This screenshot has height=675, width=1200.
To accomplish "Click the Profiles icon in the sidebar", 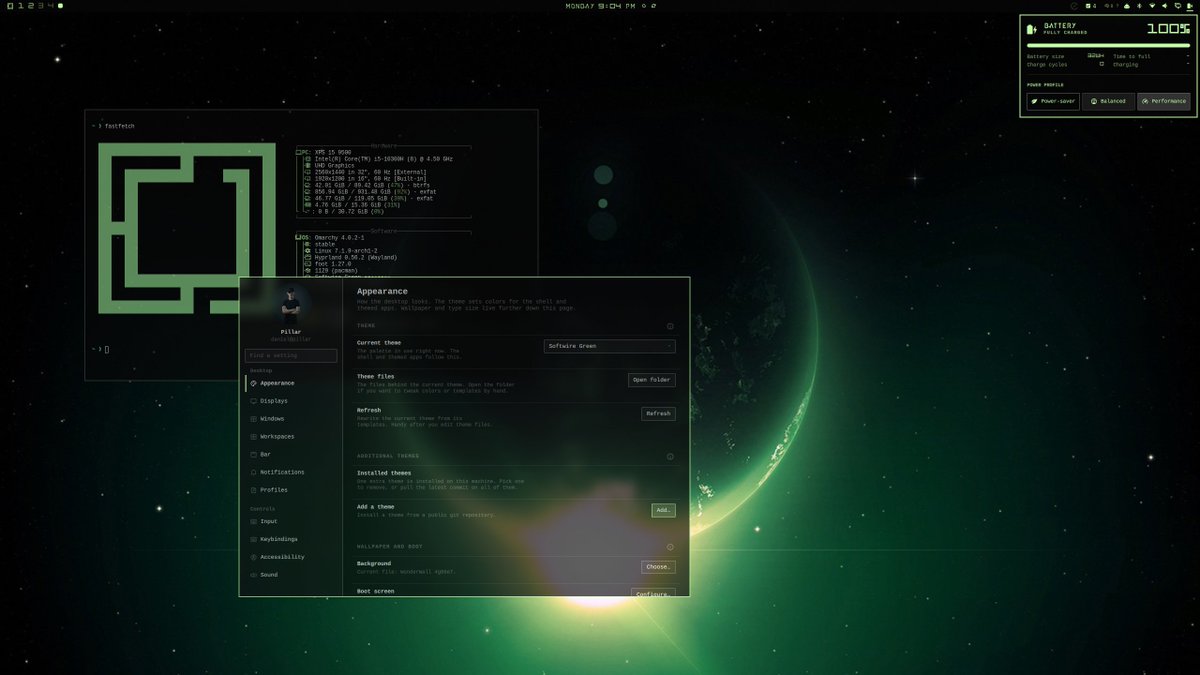I will 253,490.
